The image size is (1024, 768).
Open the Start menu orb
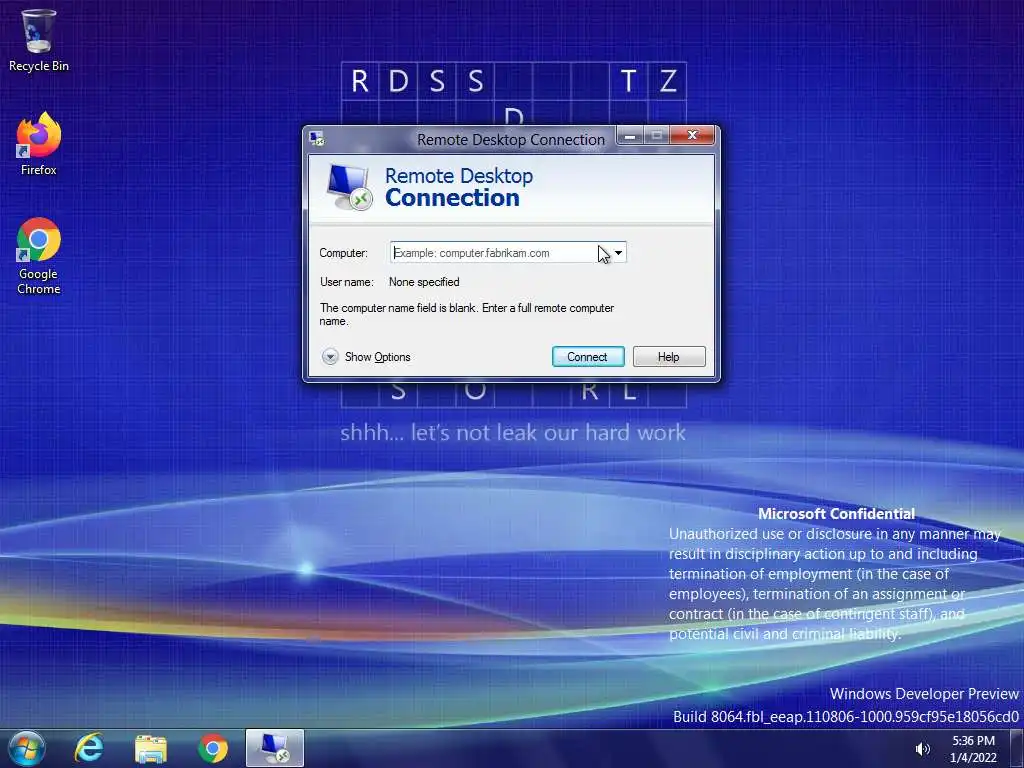coord(27,748)
